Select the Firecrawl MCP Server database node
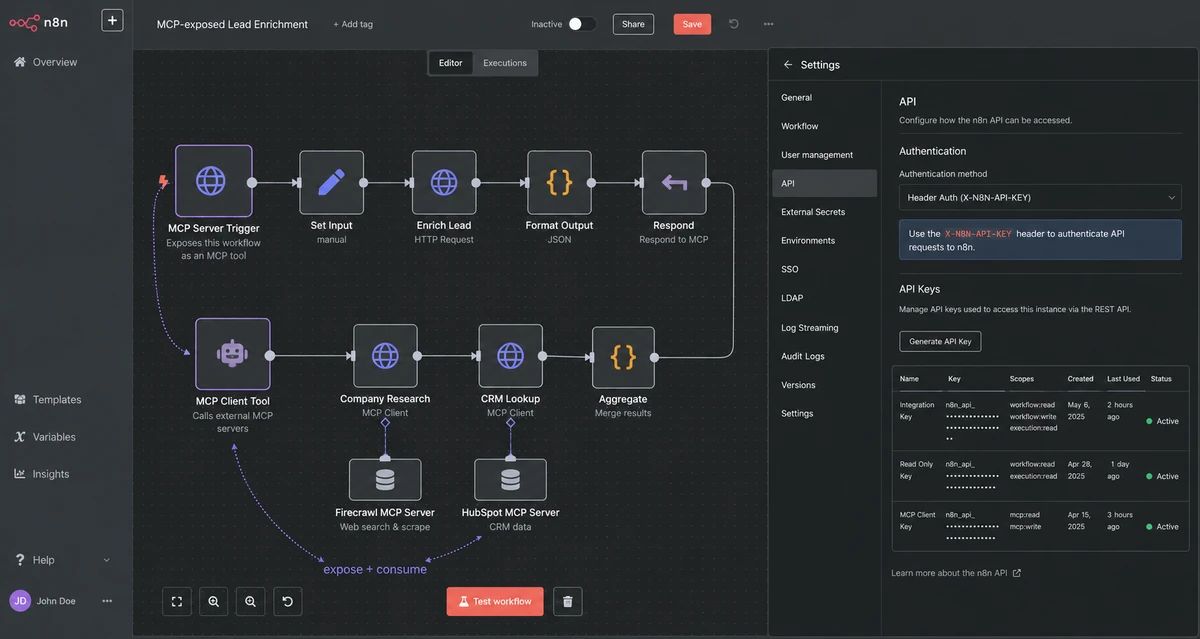 (385, 480)
